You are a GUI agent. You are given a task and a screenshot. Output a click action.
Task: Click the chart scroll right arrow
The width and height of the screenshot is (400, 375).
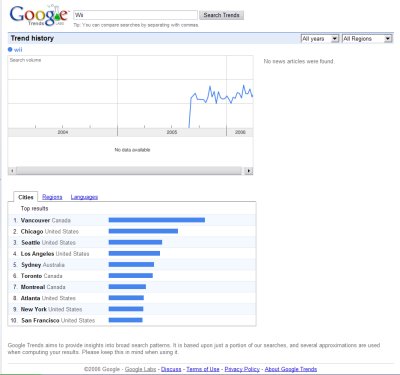[x=249, y=171]
